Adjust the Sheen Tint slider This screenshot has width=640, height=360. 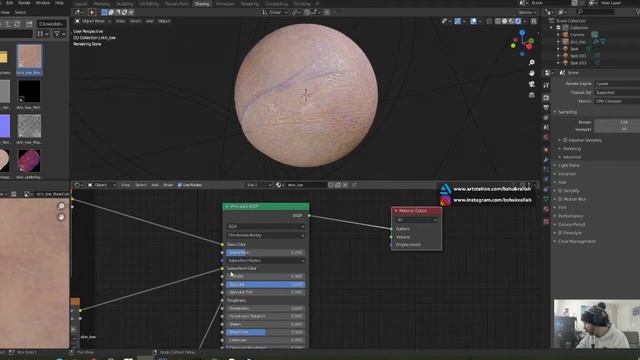click(266, 332)
